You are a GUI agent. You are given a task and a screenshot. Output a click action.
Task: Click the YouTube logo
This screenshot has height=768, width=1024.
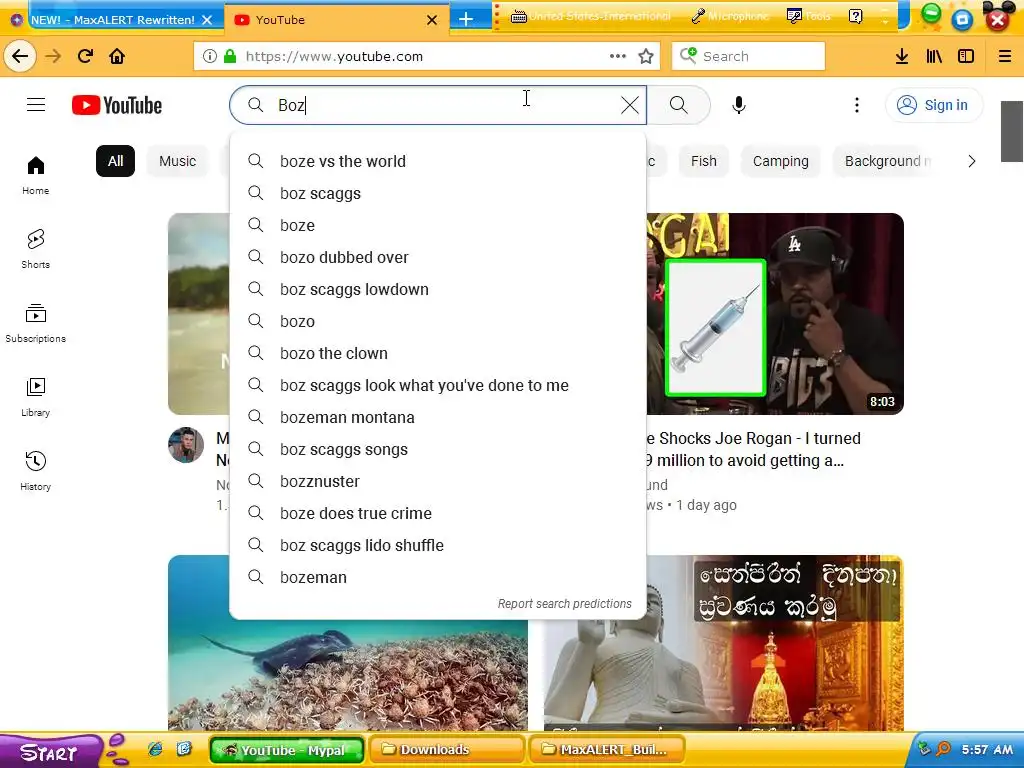(117, 105)
